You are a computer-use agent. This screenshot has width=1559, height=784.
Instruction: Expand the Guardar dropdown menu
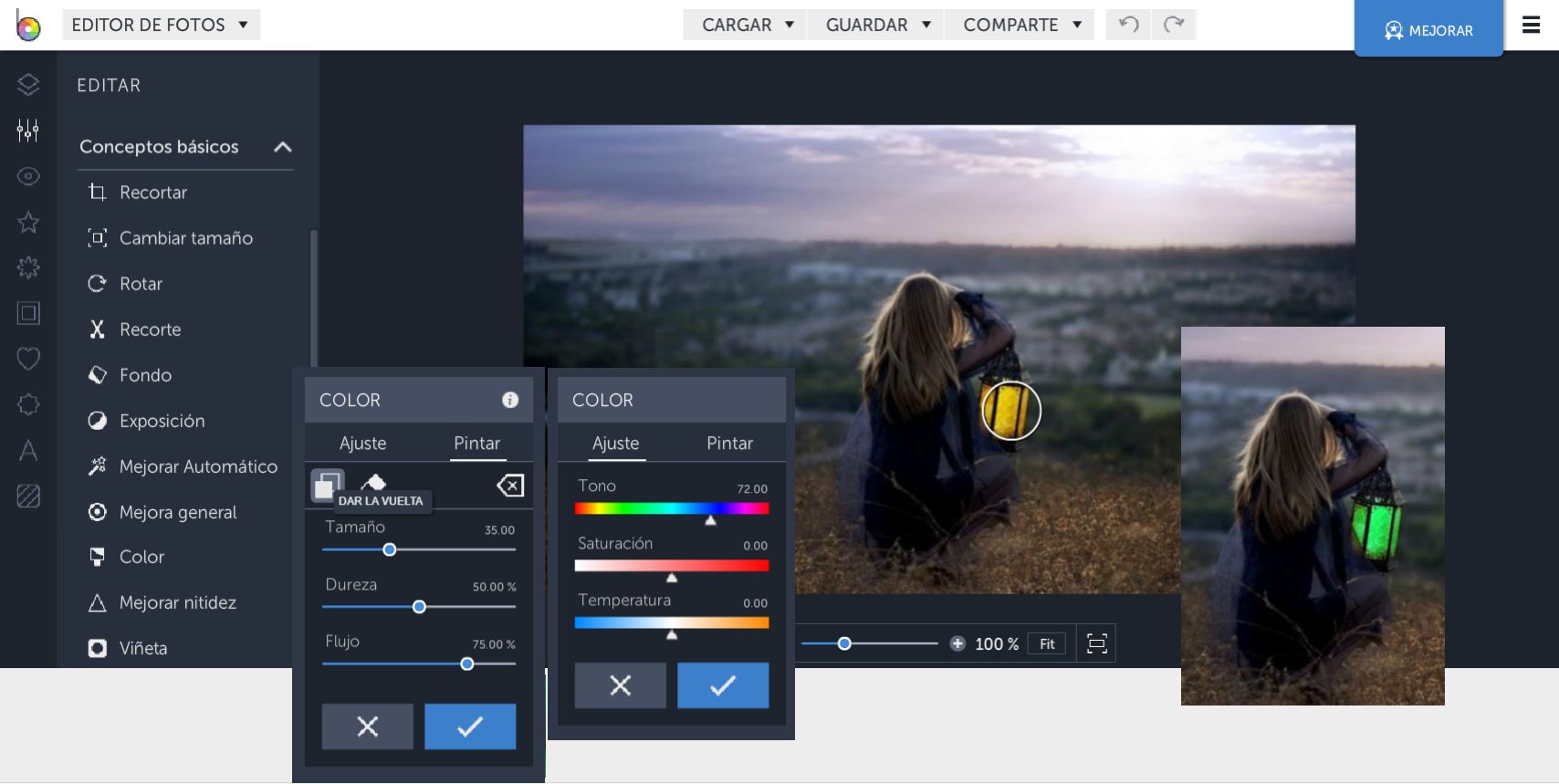pos(877,25)
